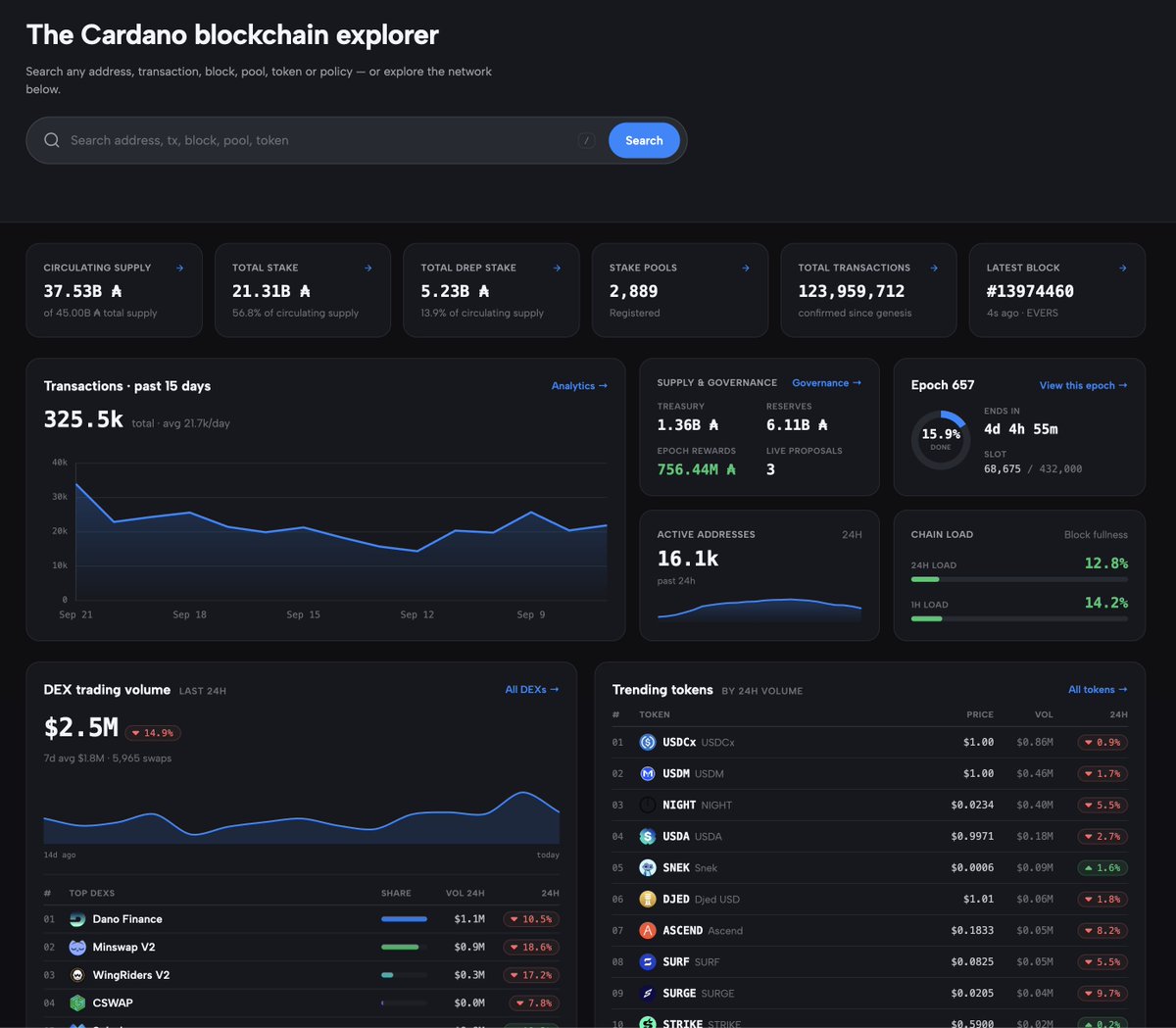Click the SURGE token name
The image size is (1176, 1028).
[x=679, y=994]
